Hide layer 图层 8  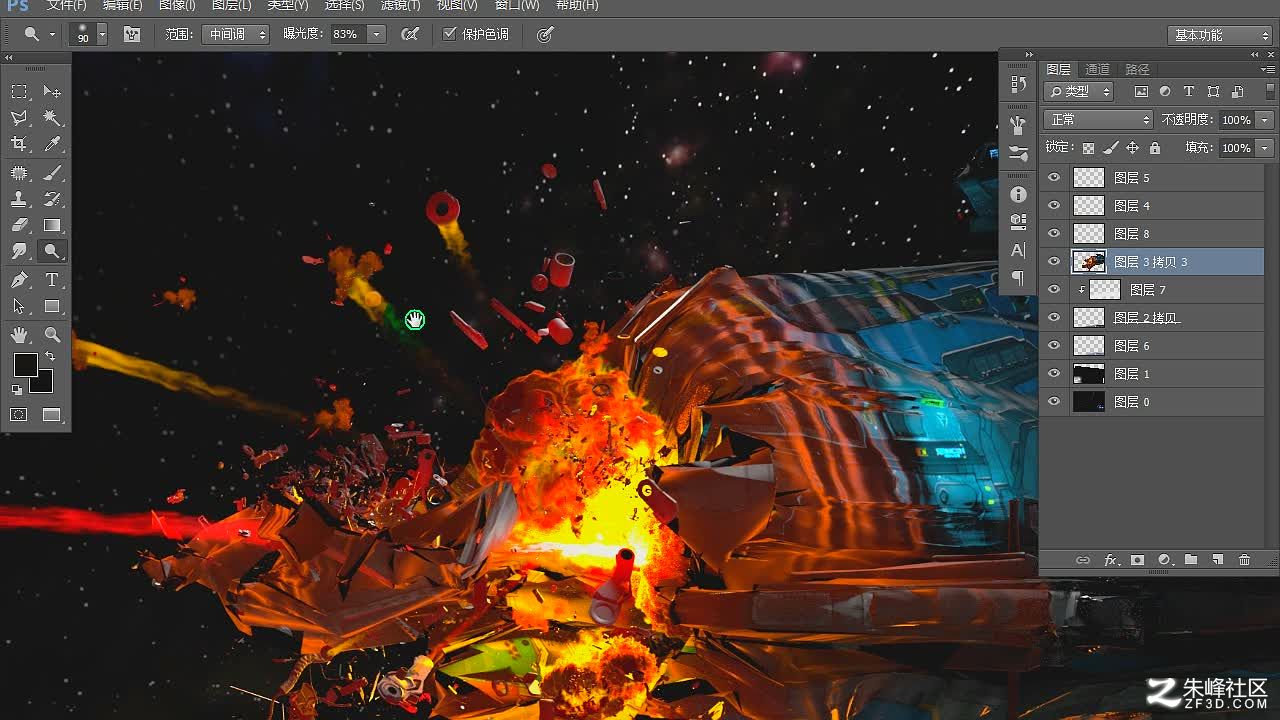1053,234
